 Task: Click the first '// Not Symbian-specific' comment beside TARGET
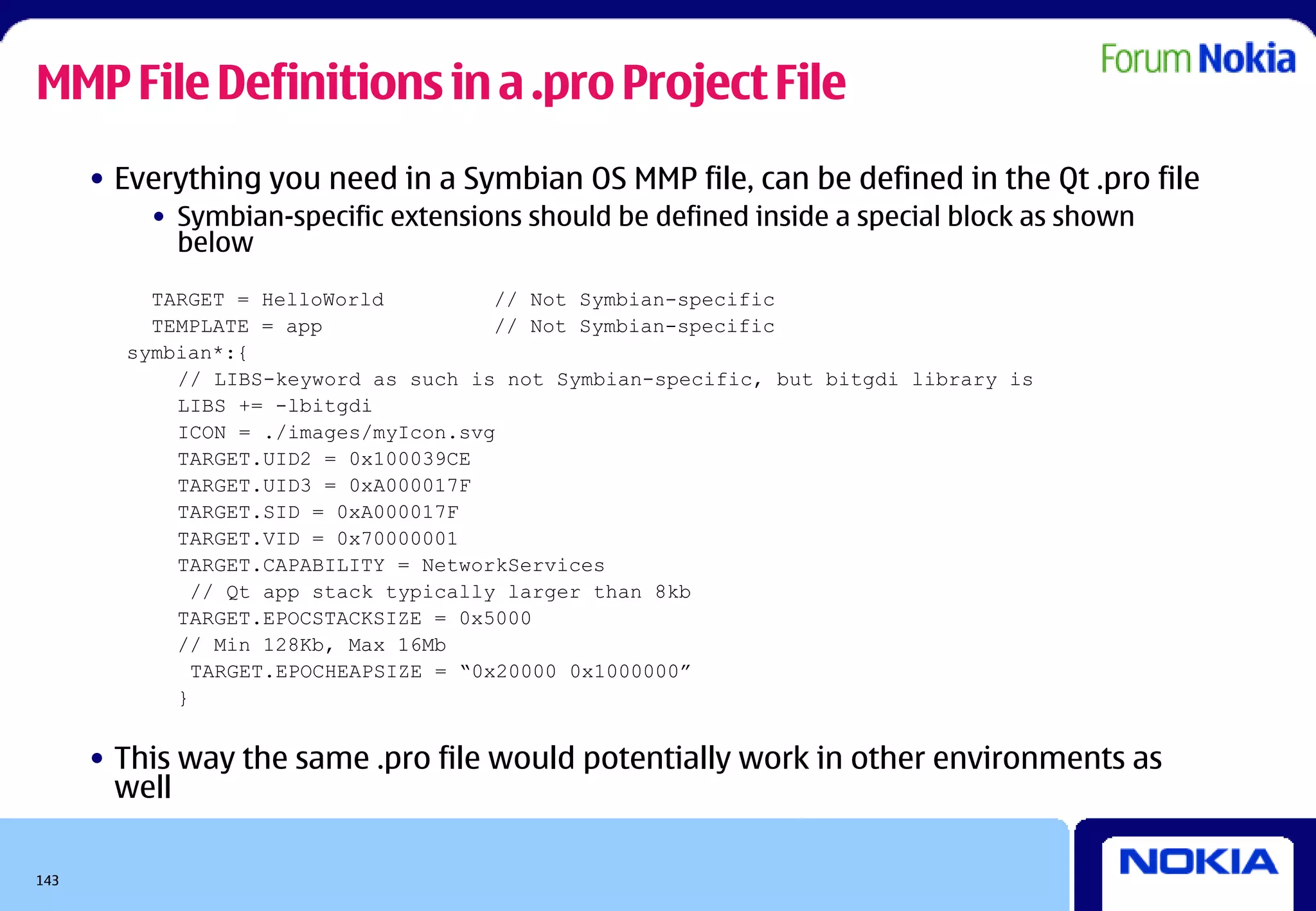point(635,300)
